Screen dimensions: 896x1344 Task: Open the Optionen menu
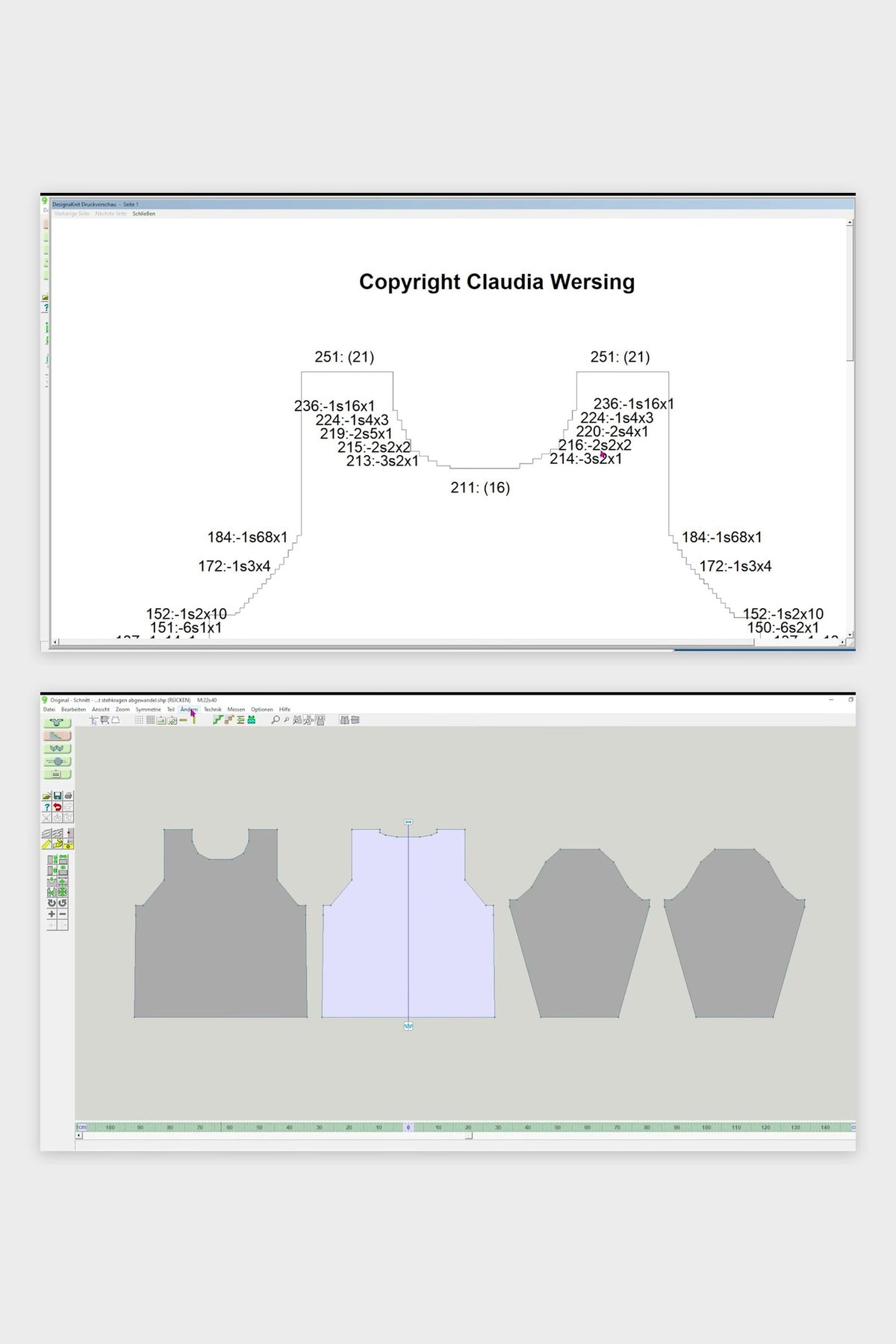[x=262, y=710]
